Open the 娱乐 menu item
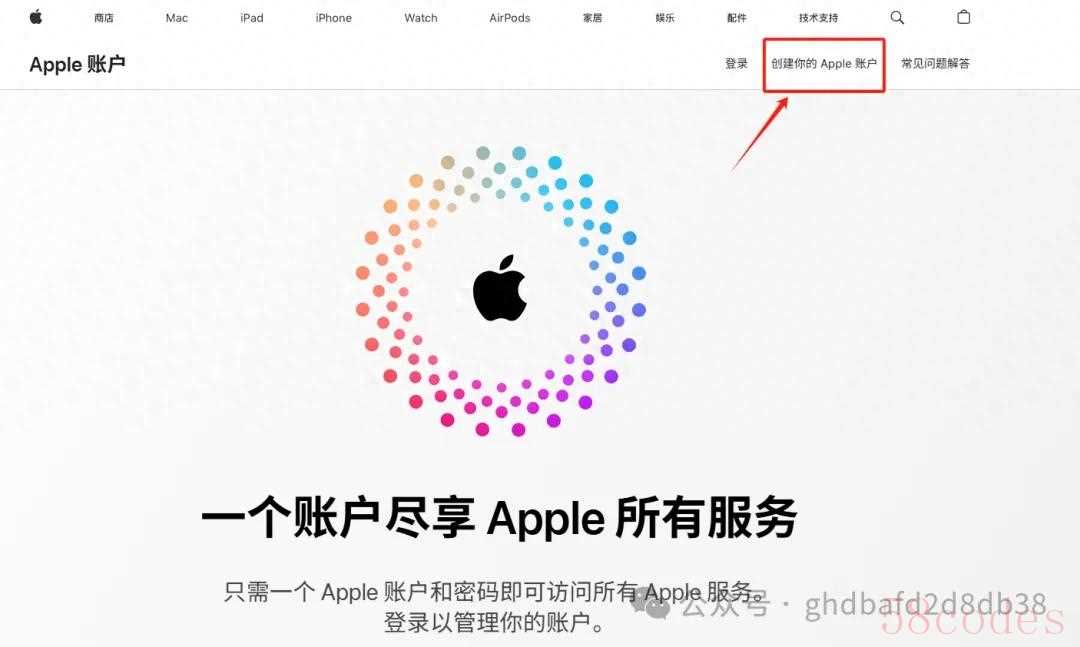This screenshot has height=647, width=1080. click(x=665, y=18)
